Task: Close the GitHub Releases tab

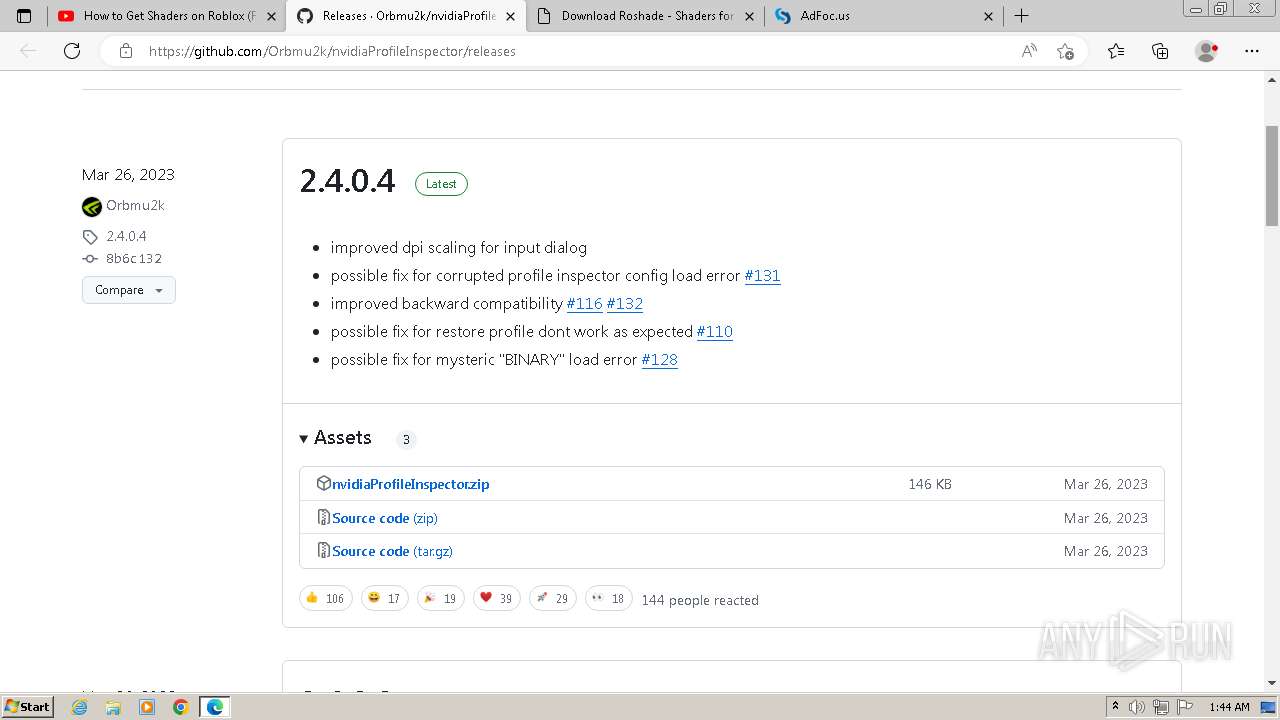Action: [x=510, y=16]
